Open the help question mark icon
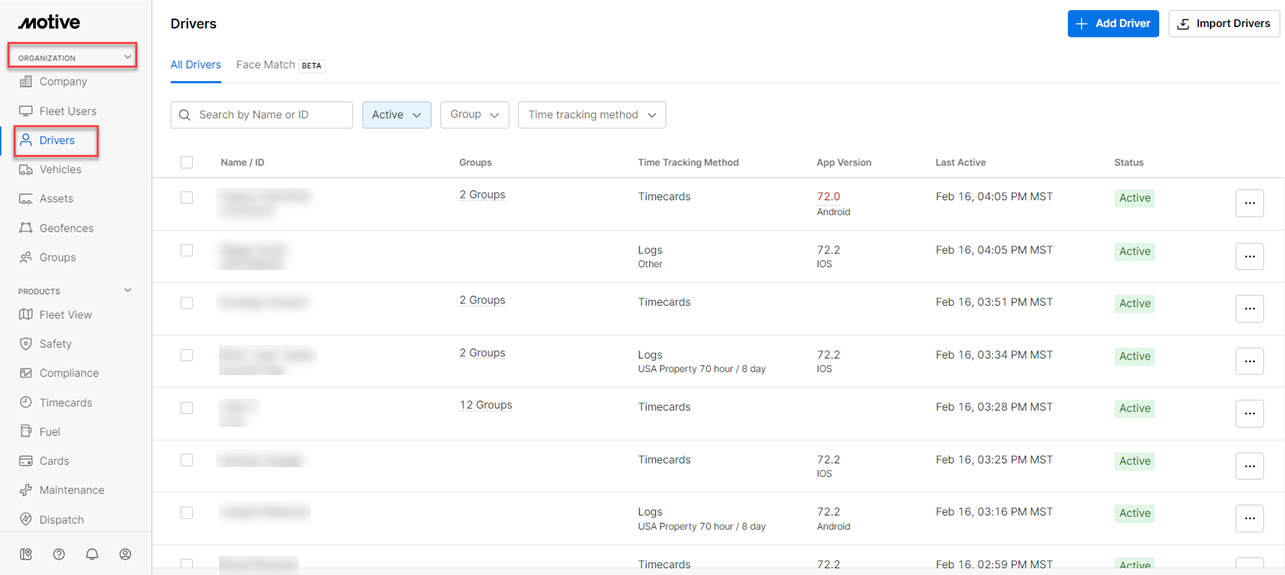 point(59,554)
